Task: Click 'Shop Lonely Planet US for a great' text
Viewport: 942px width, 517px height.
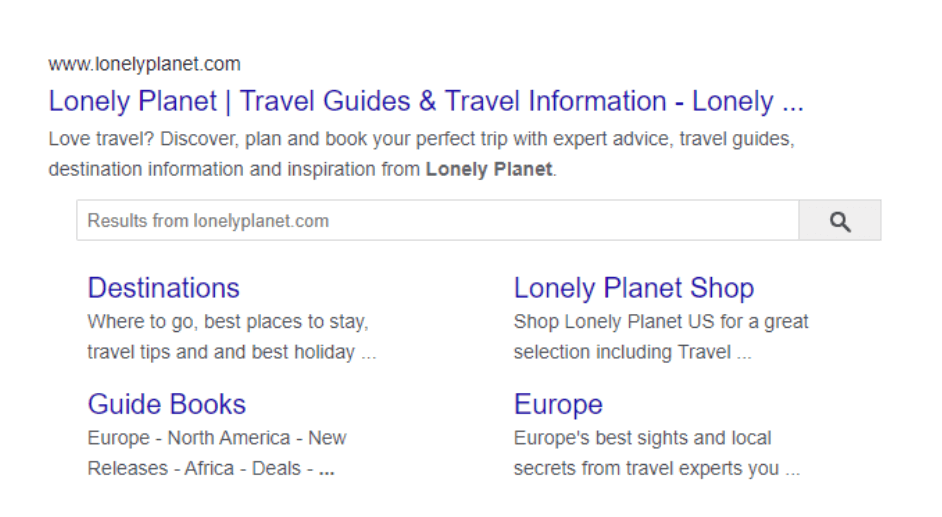Action: [x=661, y=322]
